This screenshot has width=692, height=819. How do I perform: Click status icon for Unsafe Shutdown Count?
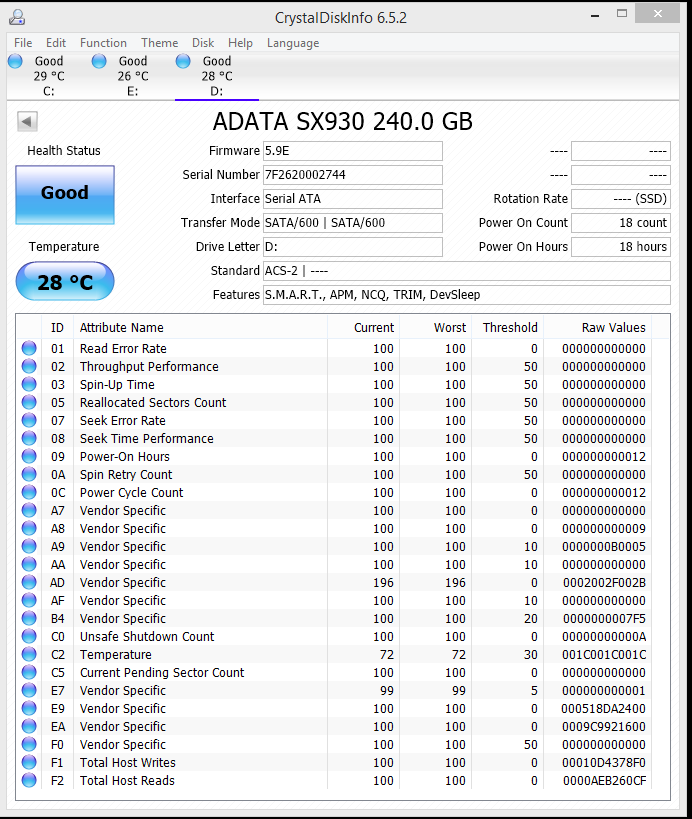(29, 636)
